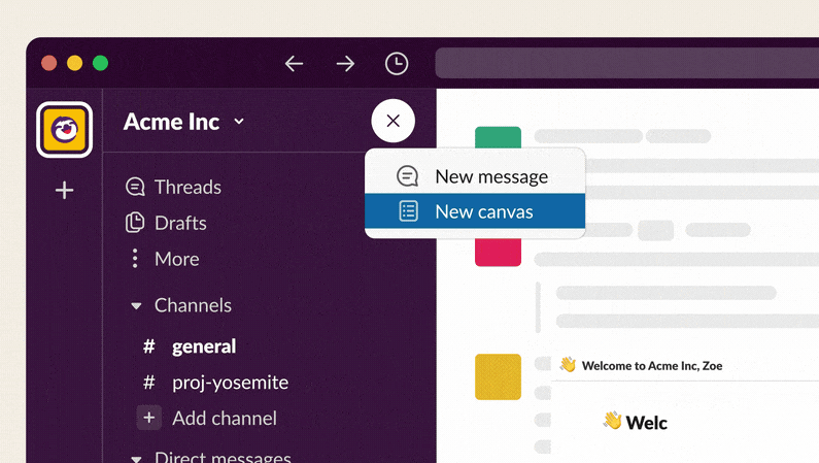Screen dimensions: 819x463
Task: Collapse the Channels section
Action: coord(137,306)
